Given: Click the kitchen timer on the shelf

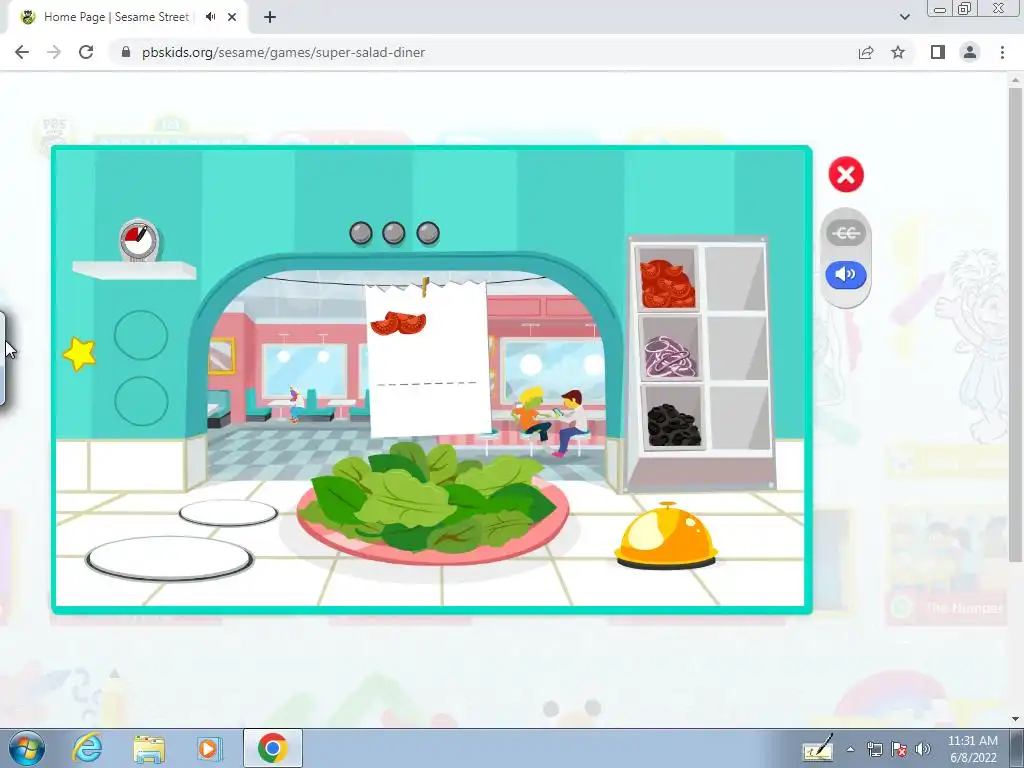Looking at the screenshot, I should click(x=138, y=241).
